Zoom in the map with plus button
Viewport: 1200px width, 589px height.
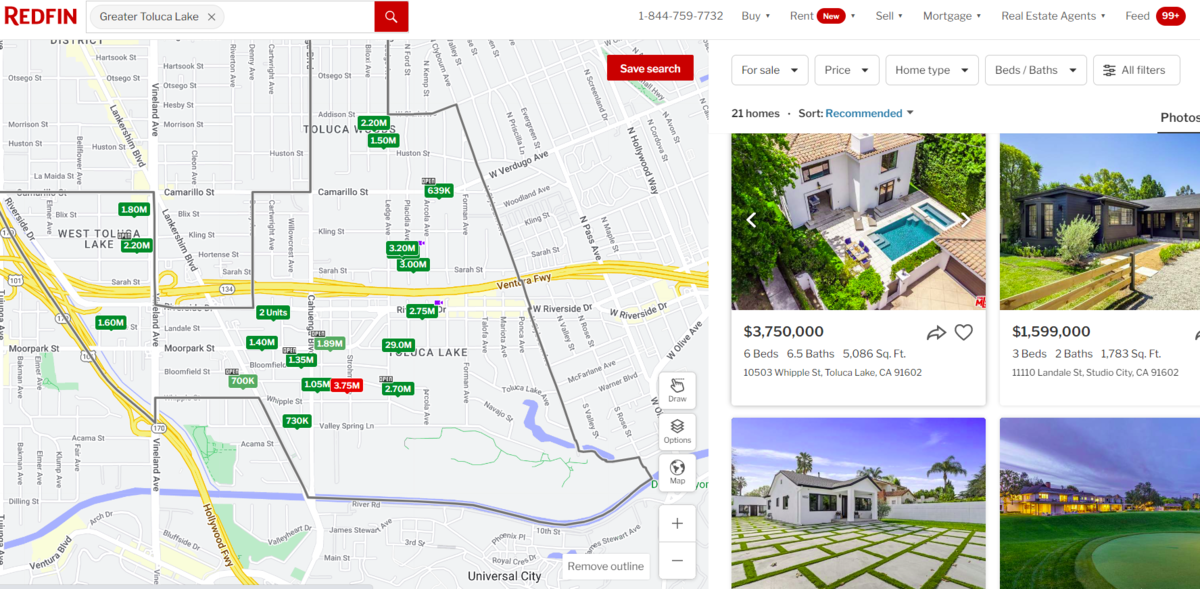click(677, 523)
